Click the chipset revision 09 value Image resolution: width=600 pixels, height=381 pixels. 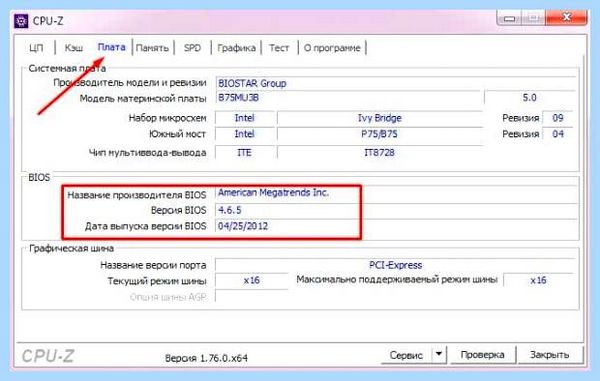click(x=558, y=118)
